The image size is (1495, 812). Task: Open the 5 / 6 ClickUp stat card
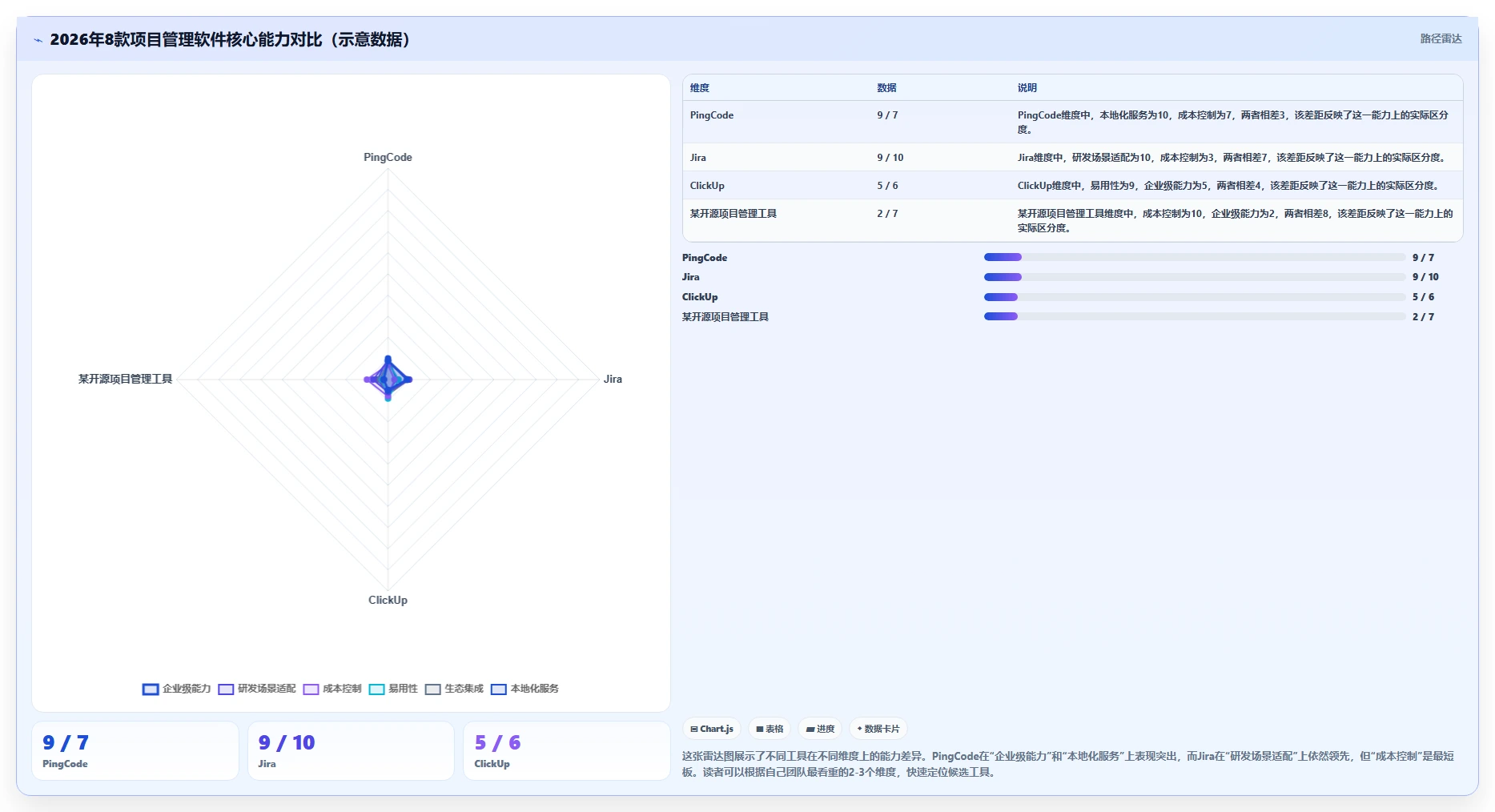click(x=567, y=751)
